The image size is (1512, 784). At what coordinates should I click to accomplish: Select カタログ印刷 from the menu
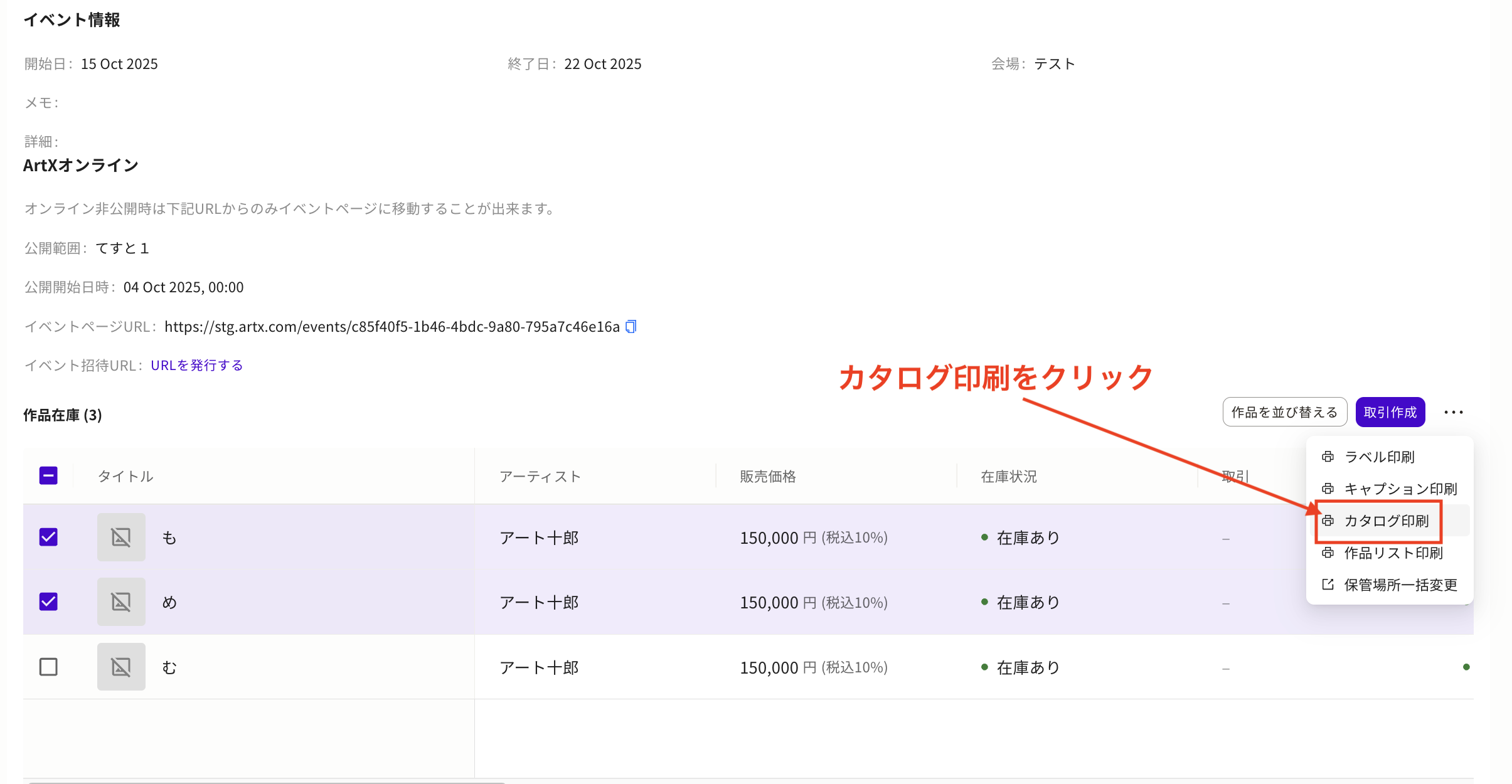click(x=1386, y=521)
